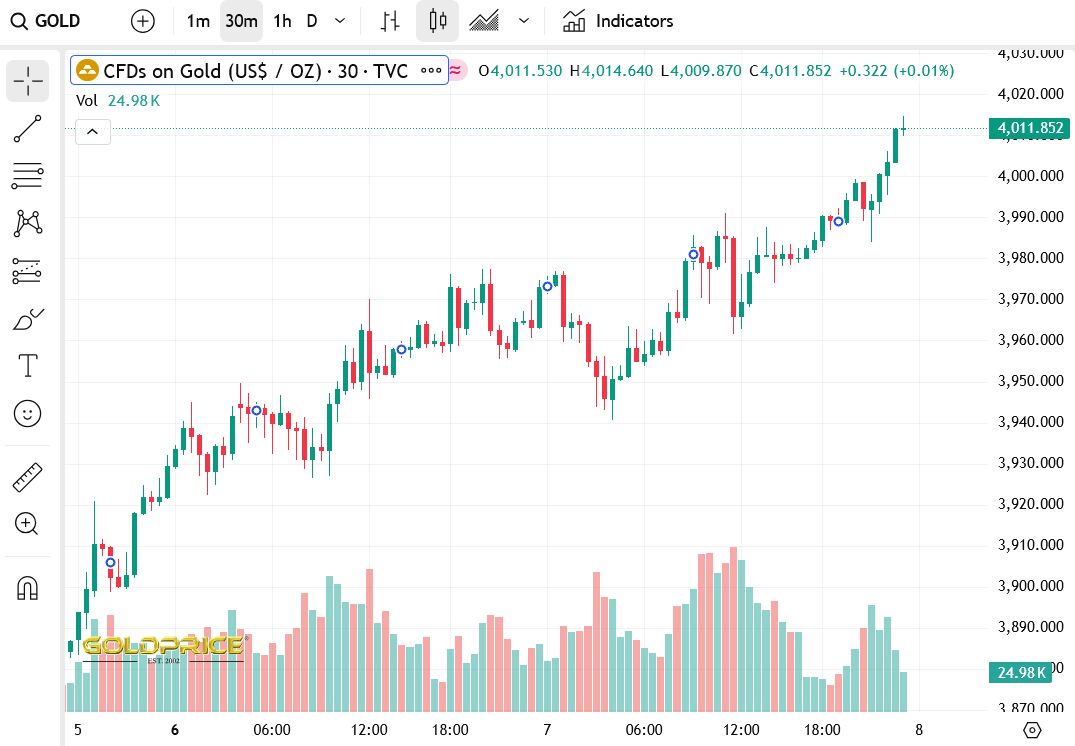
Task: Select the brush drawing tool
Action: (x=28, y=319)
